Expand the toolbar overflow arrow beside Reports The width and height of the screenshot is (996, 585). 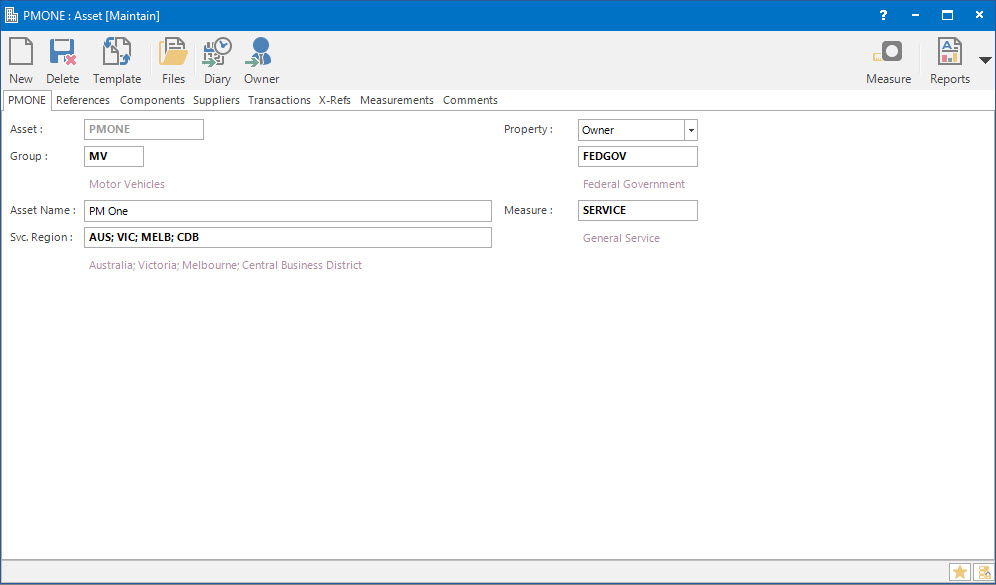pos(985,60)
